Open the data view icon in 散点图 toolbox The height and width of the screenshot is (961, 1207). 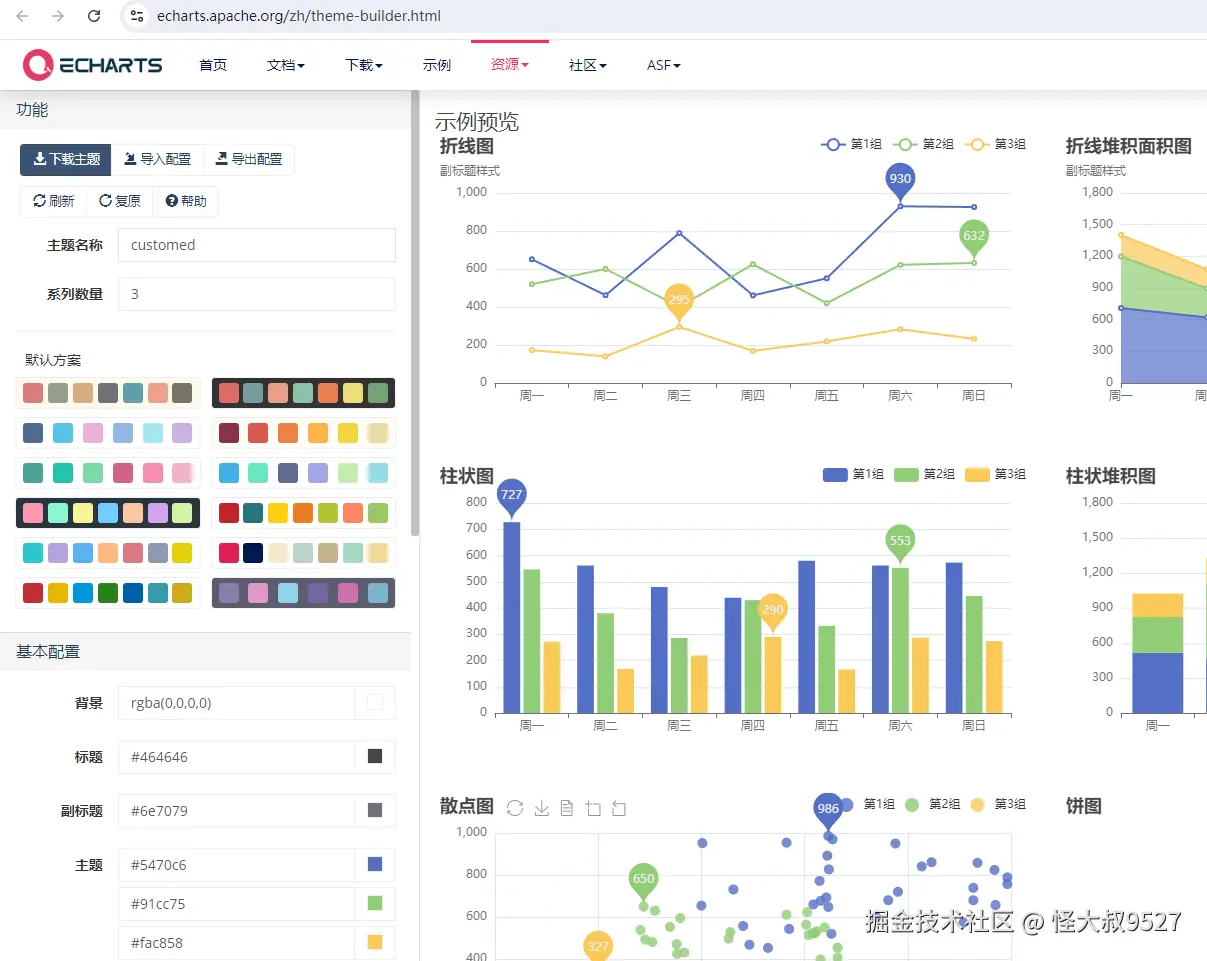click(567, 808)
